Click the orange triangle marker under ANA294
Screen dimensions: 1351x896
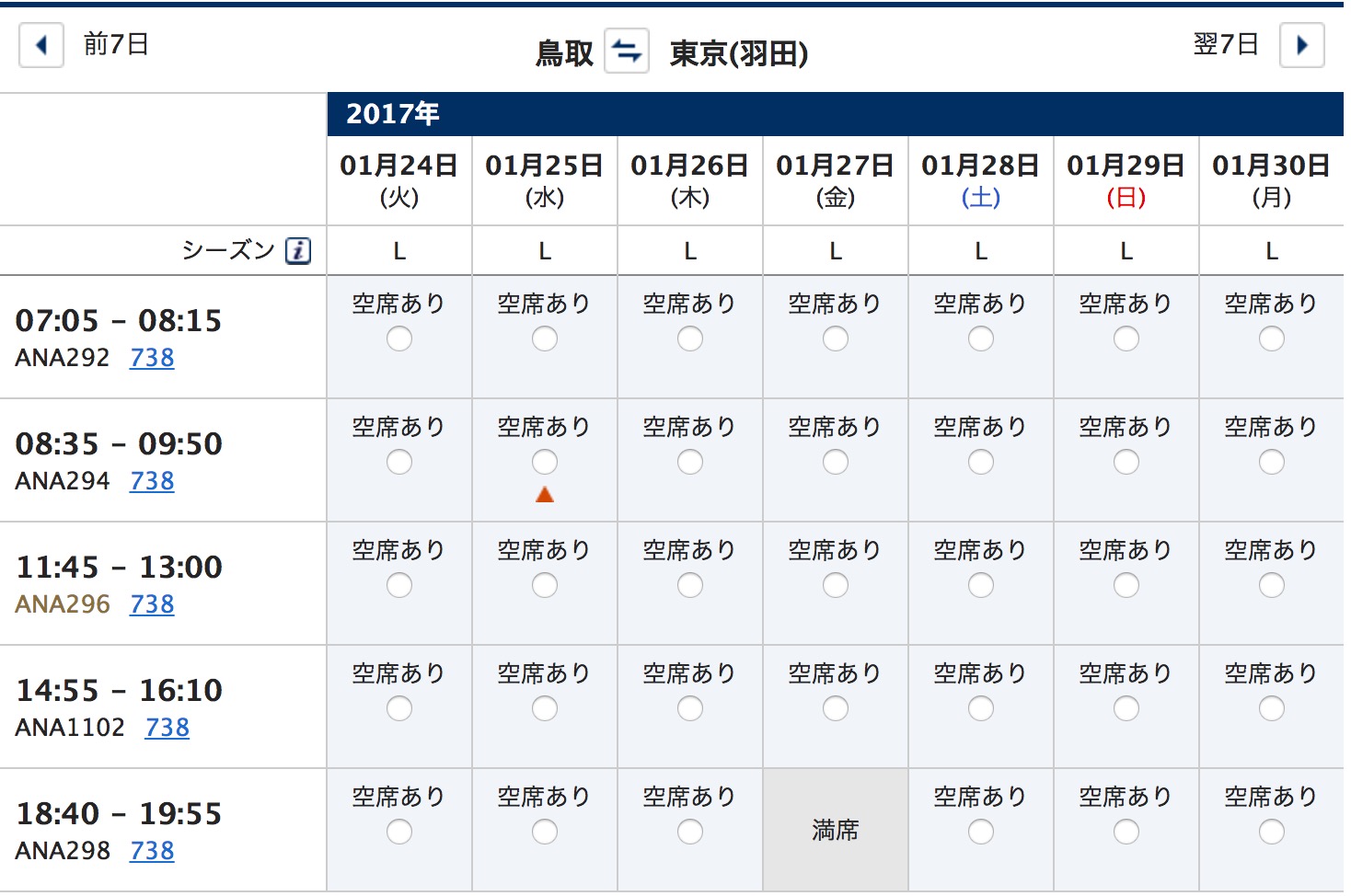coord(545,495)
